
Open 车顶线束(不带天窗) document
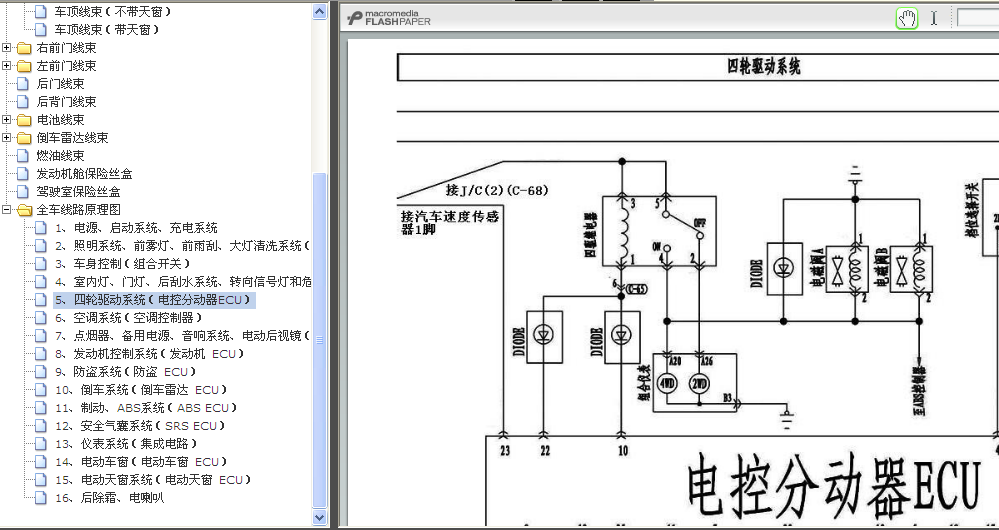pyautogui.click(x=113, y=11)
